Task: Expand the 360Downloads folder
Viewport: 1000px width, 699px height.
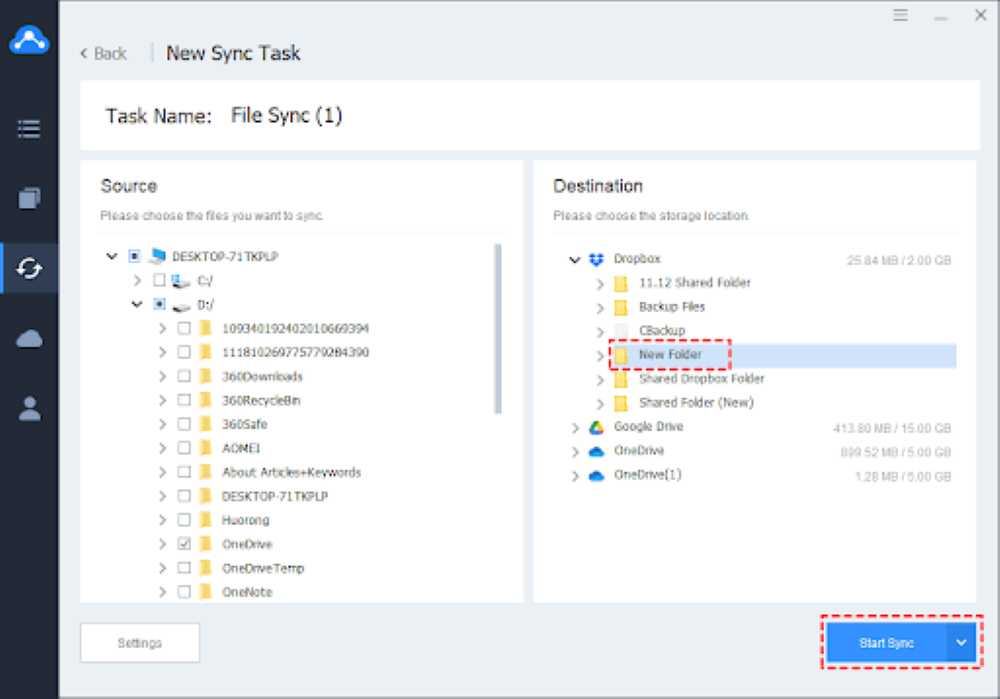Action: 162,377
